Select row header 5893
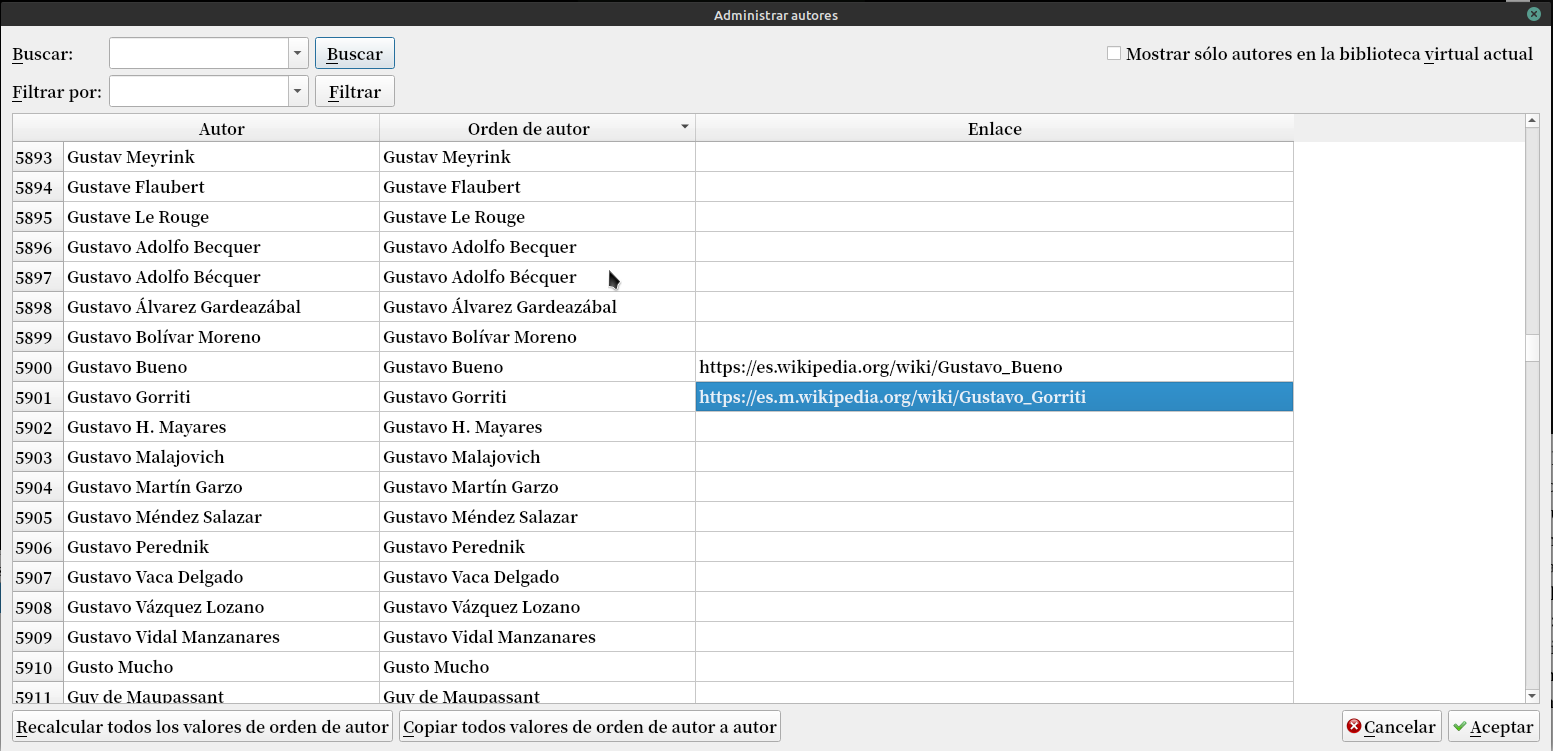The height and width of the screenshot is (751, 1553). point(38,157)
